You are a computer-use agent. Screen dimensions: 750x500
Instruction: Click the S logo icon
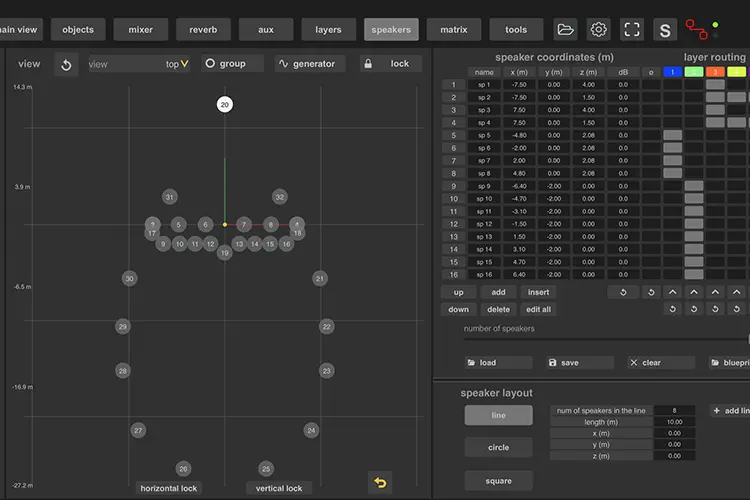click(665, 30)
